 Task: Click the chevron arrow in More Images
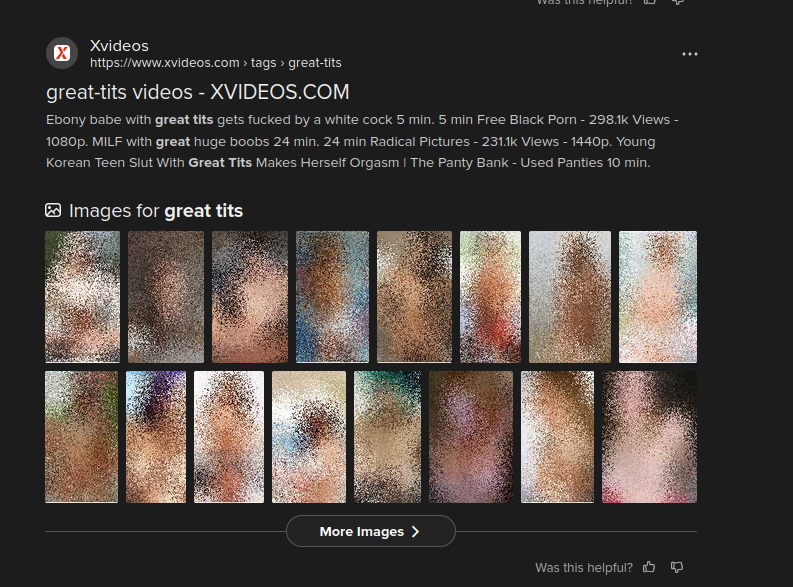coord(416,532)
